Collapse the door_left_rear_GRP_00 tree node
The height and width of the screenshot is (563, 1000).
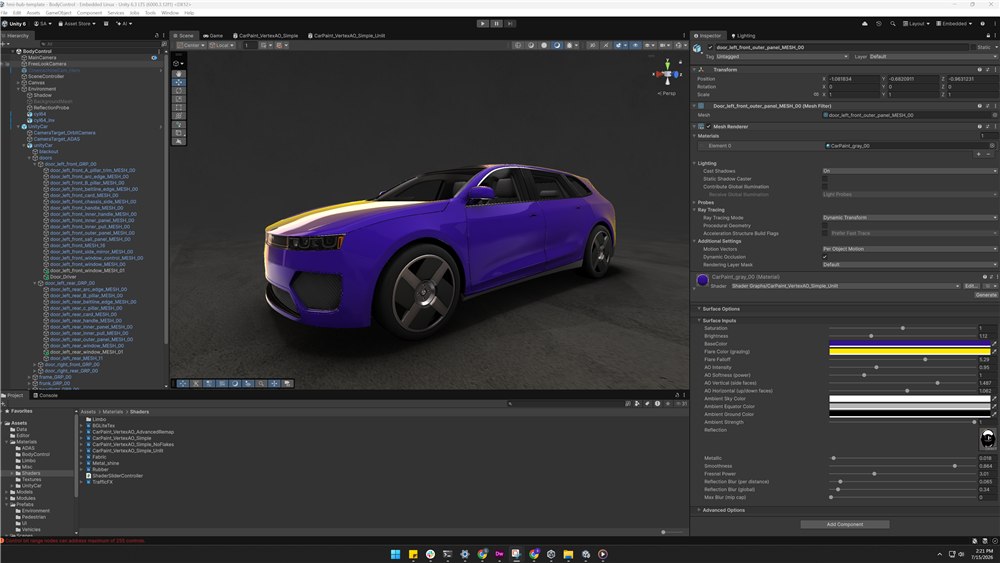(x=35, y=283)
